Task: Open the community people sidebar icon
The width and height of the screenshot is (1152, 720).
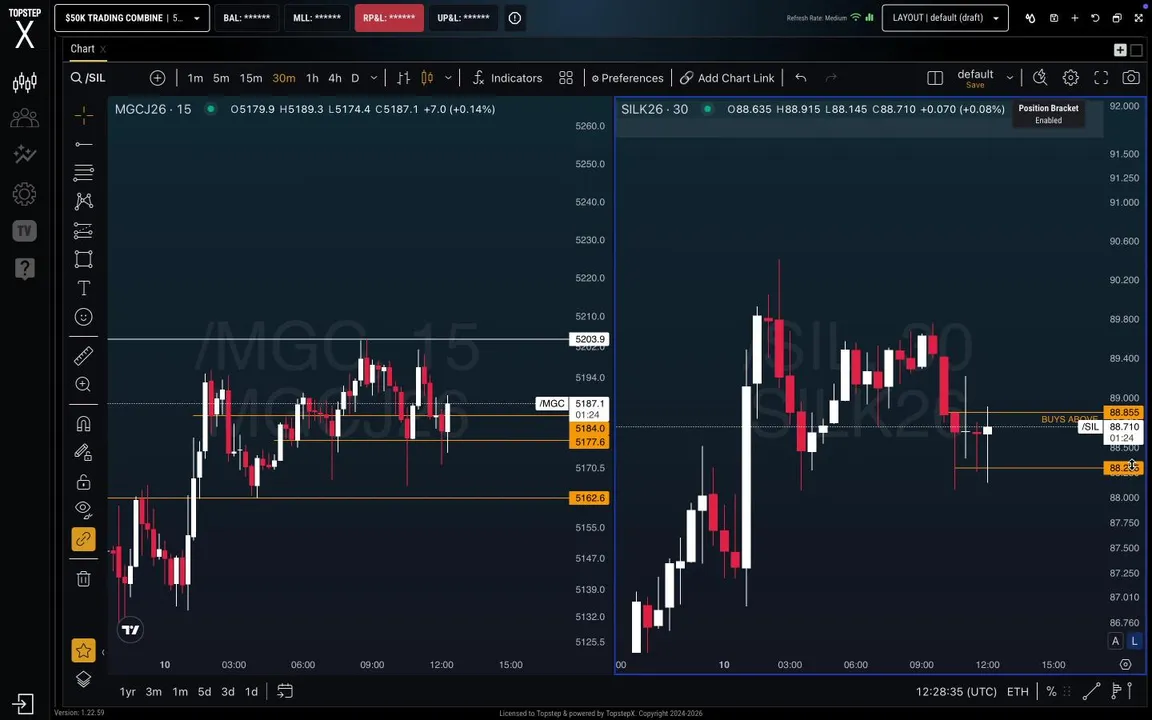Action: 24,118
